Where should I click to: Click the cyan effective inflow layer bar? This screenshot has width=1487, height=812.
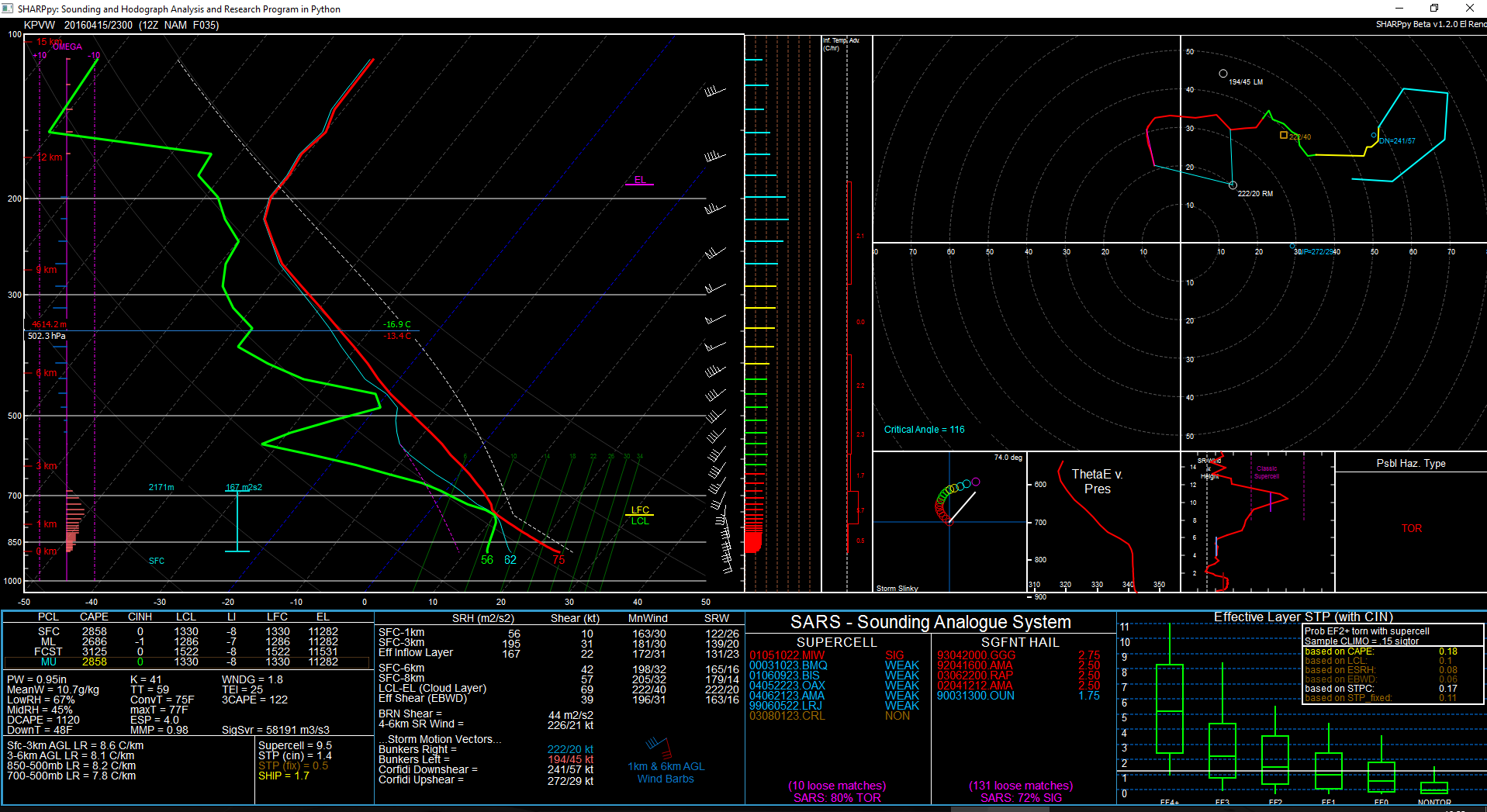click(x=237, y=520)
